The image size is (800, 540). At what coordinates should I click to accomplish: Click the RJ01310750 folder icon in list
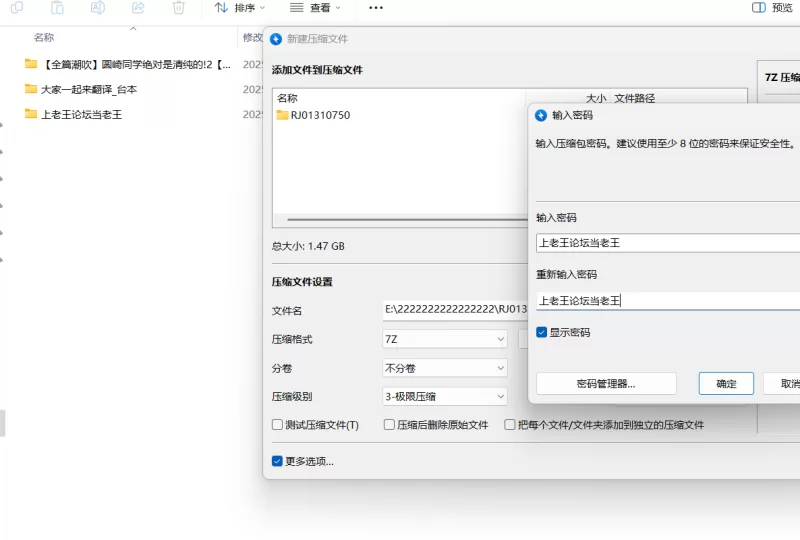pyautogui.click(x=283, y=115)
